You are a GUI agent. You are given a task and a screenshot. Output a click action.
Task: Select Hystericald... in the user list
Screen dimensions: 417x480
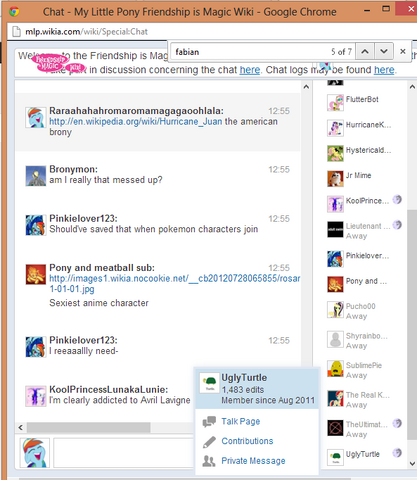[x=363, y=153]
